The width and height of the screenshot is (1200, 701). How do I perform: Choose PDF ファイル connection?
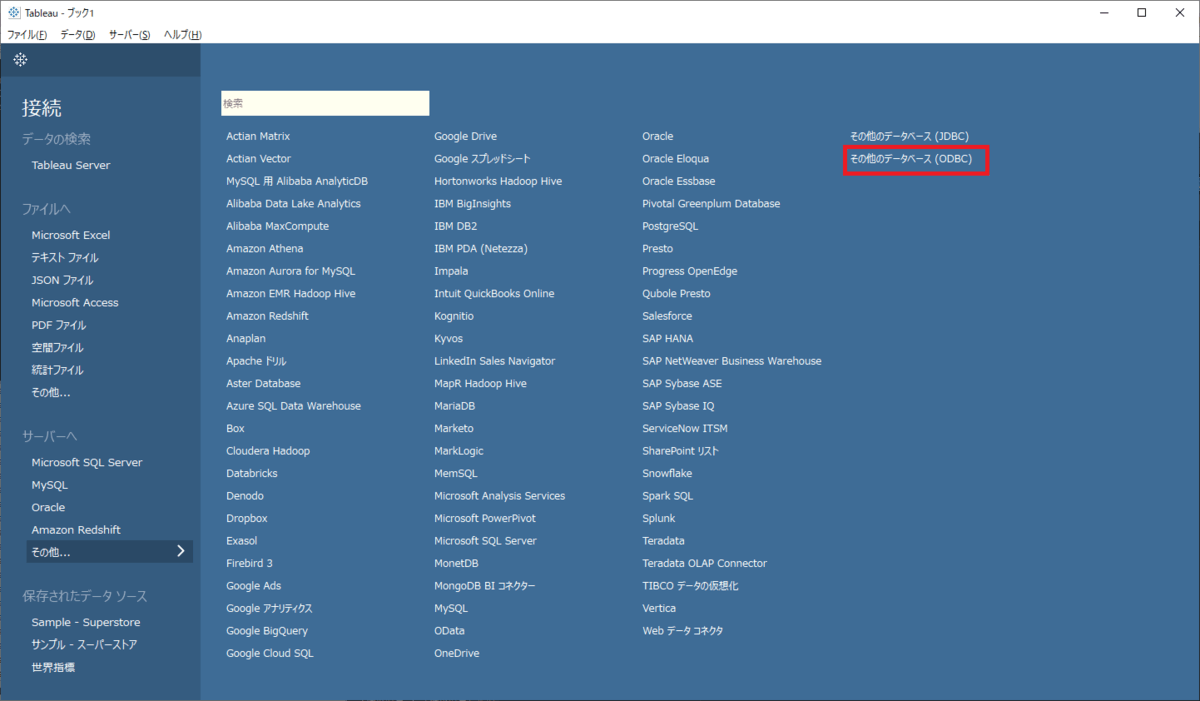59,325
